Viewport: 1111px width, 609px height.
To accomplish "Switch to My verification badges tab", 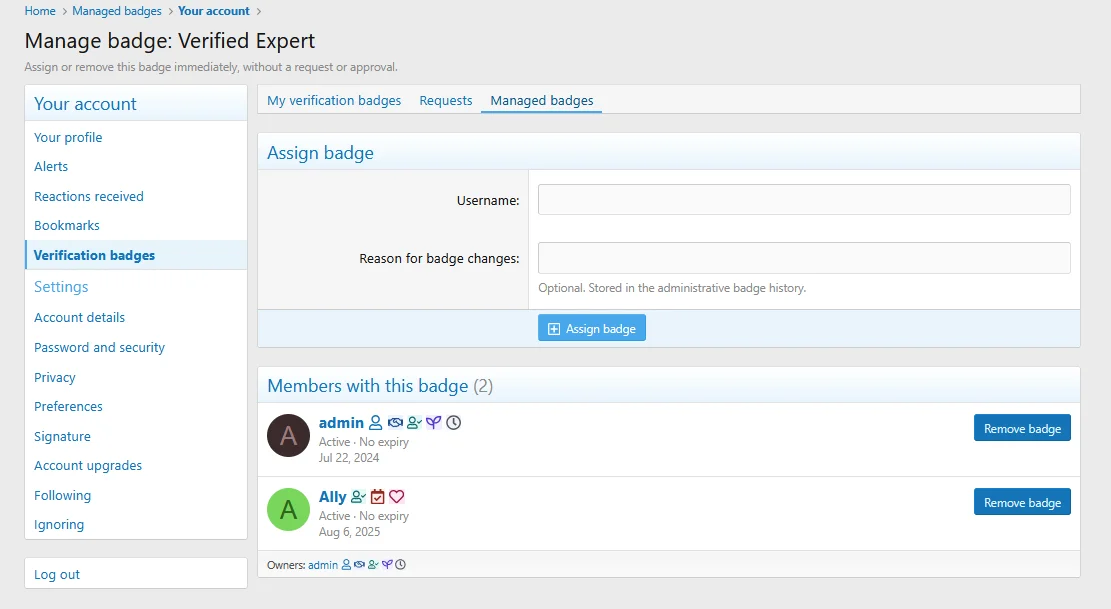I will click(334, 101).
